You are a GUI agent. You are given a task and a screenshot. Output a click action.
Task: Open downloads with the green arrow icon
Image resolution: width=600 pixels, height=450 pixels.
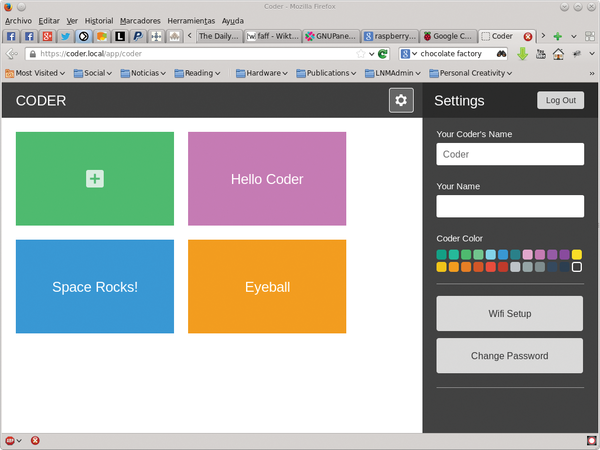[x=521, y=54]
